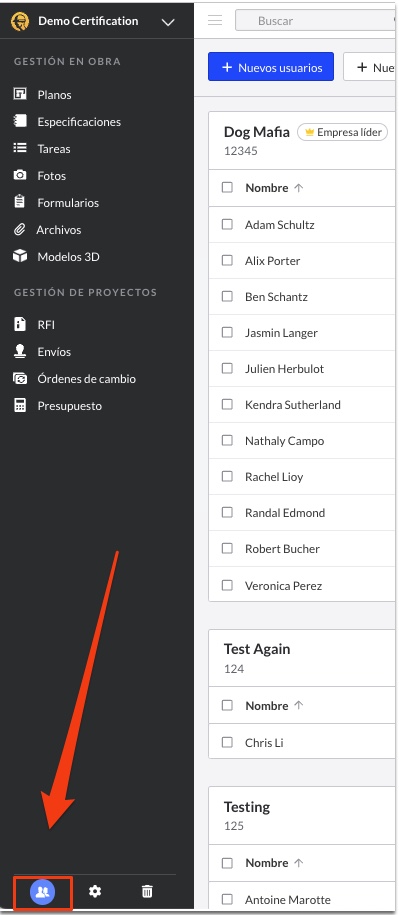Viewport: 399px width, 915px height.
Task: Open the Tareas menu item
Action: pos(54,149)
